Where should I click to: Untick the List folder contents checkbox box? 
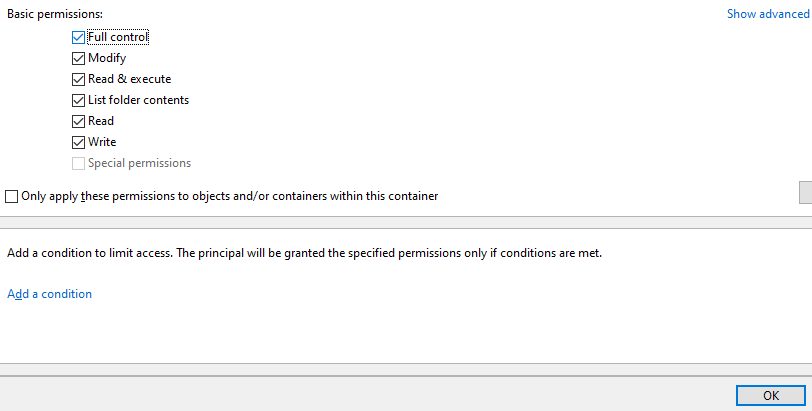click(78, 100)
